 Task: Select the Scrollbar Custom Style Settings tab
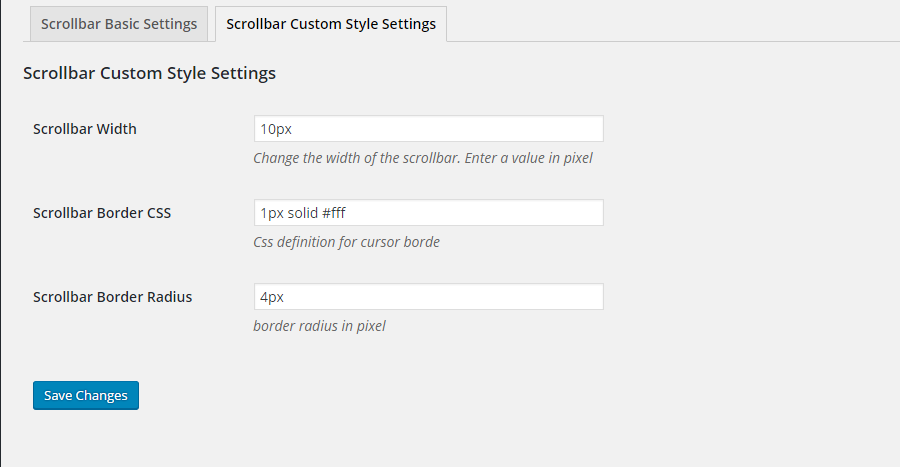click(331, 24)
